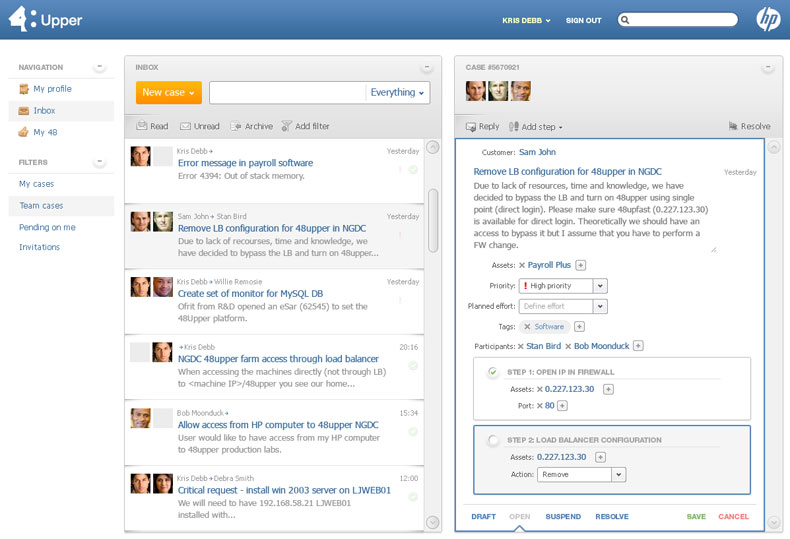Archive the selected cases
Screen dimensions: 790x539
click(x=251, y=126)
